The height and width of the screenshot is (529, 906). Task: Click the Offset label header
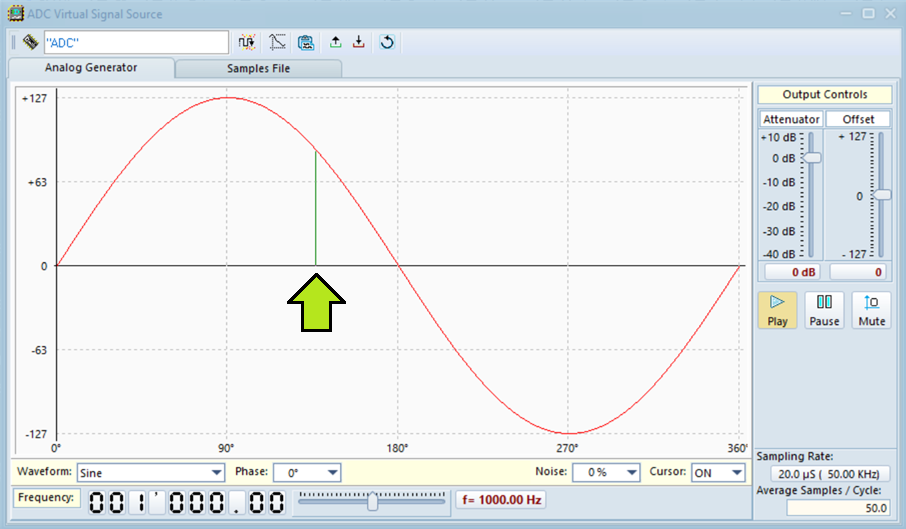point(858,119)
